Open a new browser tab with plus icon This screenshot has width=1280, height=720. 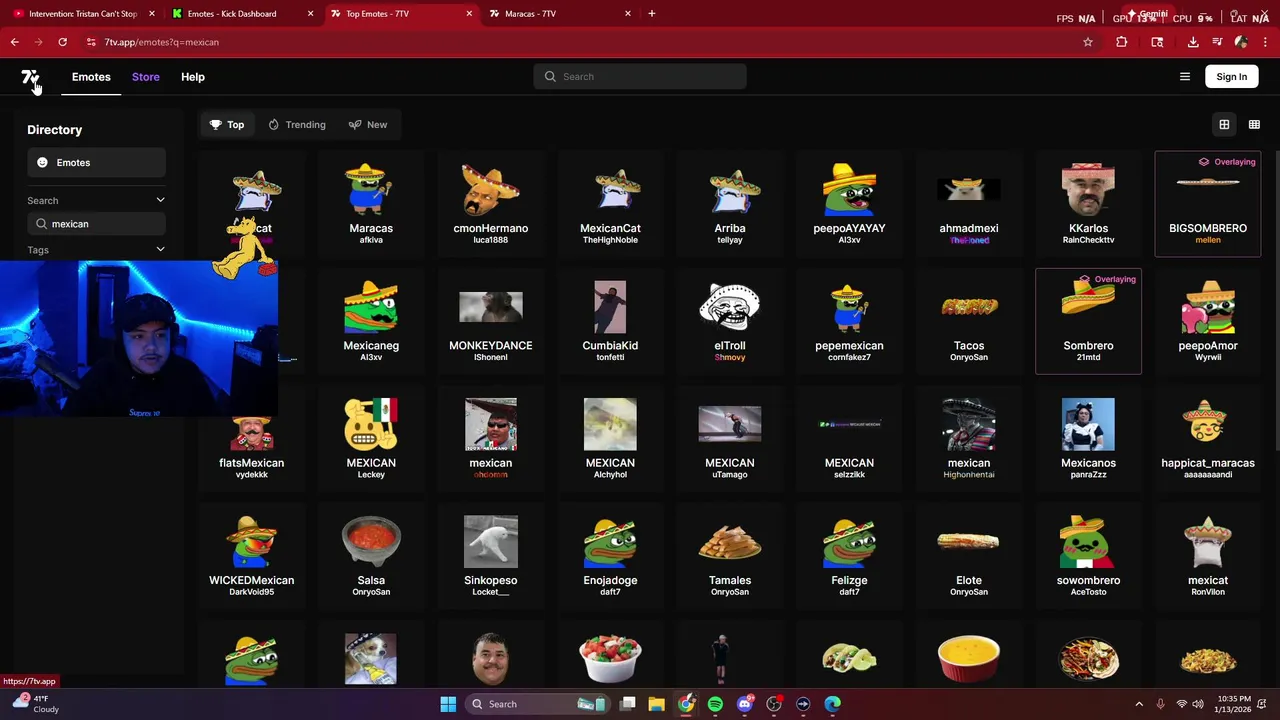652,14
